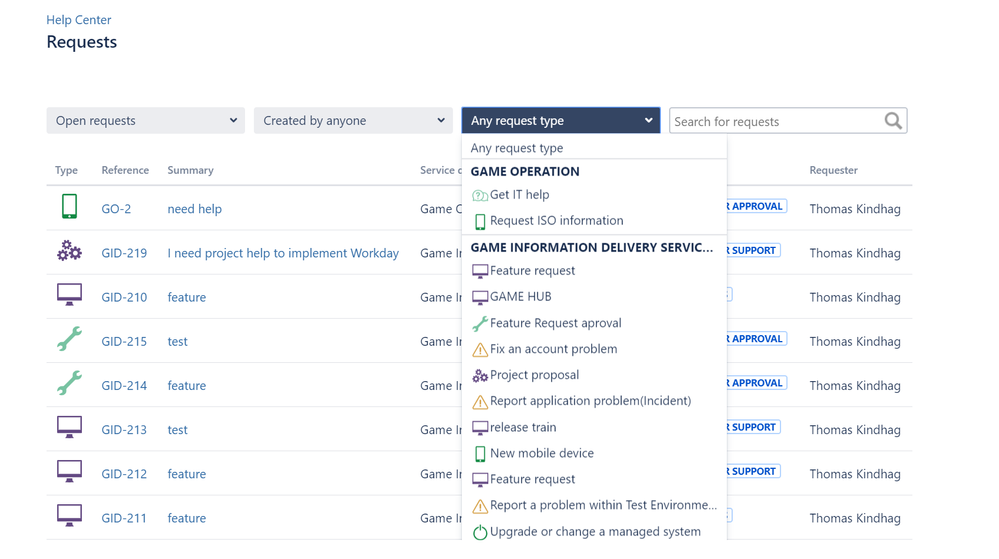This screenshot has height=559, width=999.
Task: Collapse the Any request type dropdown
Action: point(561,120)
